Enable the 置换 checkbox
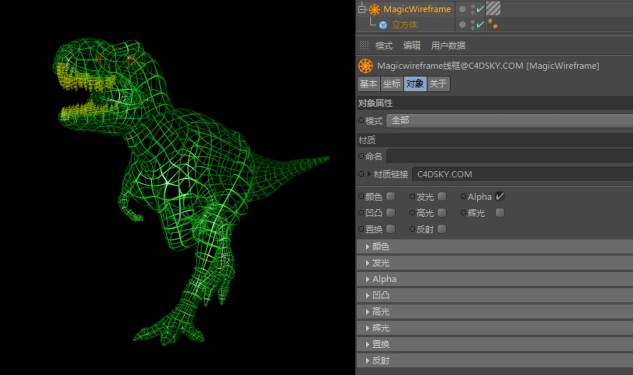This screenshot has width=633, height=375. tap(390, 229)
